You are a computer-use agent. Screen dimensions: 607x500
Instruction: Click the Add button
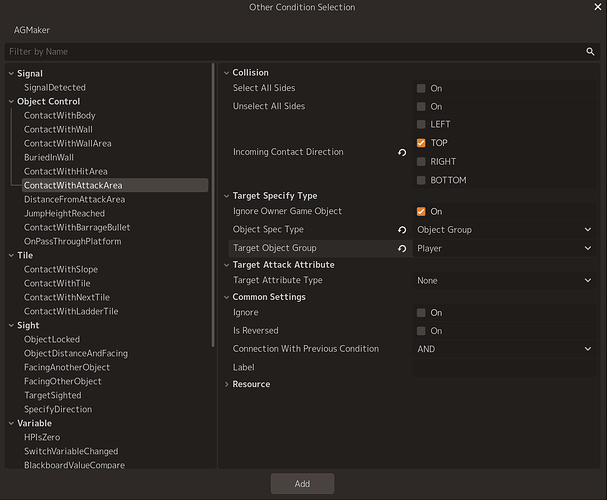[302, 484]
